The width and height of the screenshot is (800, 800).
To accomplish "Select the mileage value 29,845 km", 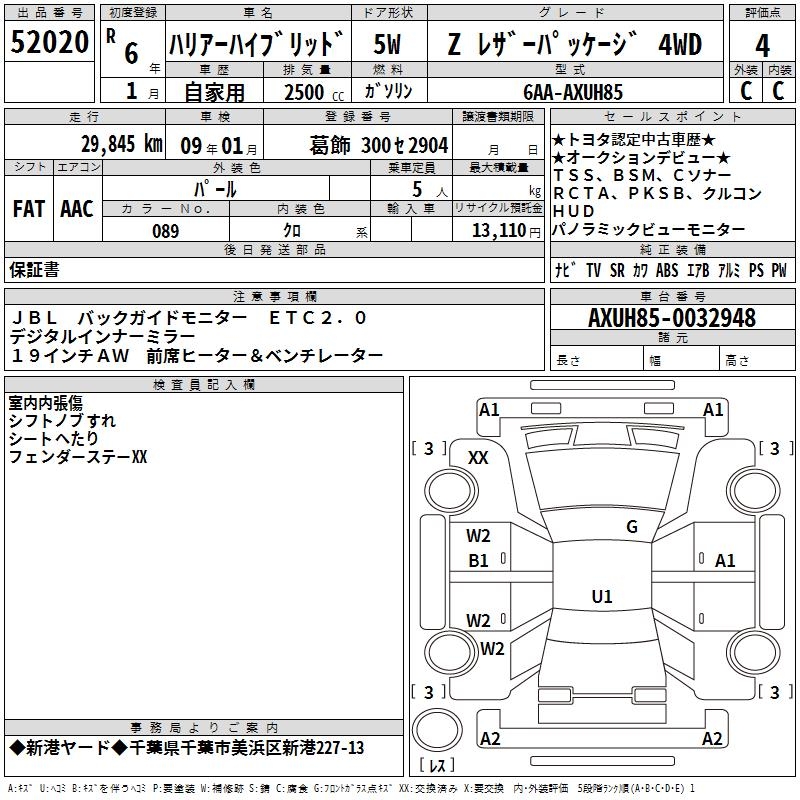I will [121, 145].
